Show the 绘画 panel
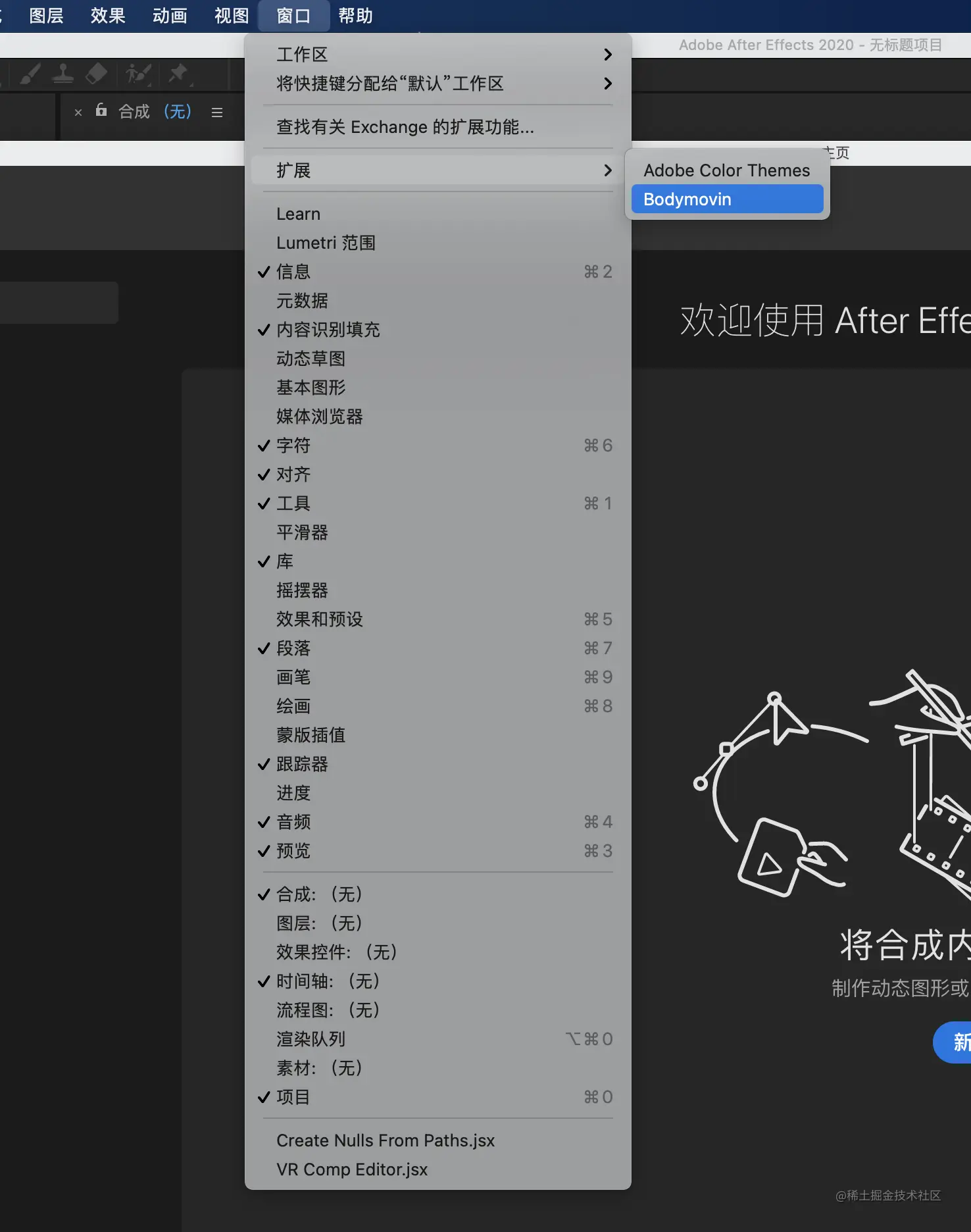This screenshot has height=1232, width=971. pos(437,706)
